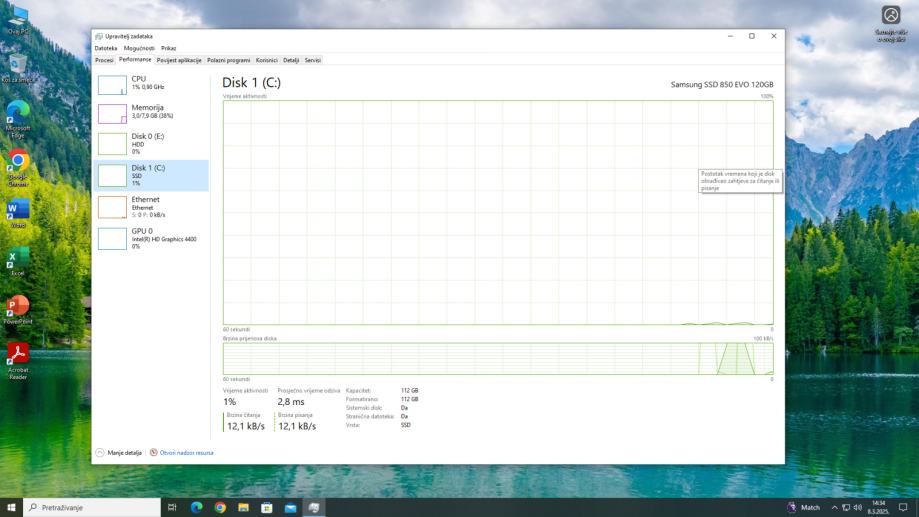Open the Word desktop shortcut
Viewport: 919px width, 517px height.
click(18, 213)
